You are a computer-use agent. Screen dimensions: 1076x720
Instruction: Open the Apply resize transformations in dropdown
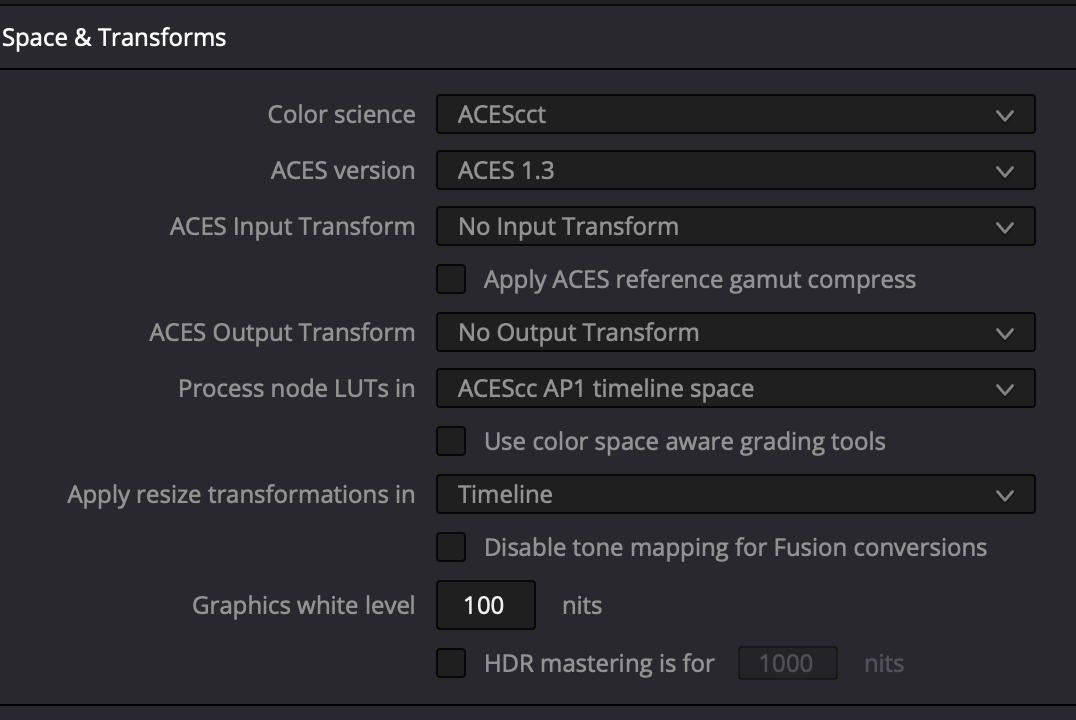(x=735, y=495)
